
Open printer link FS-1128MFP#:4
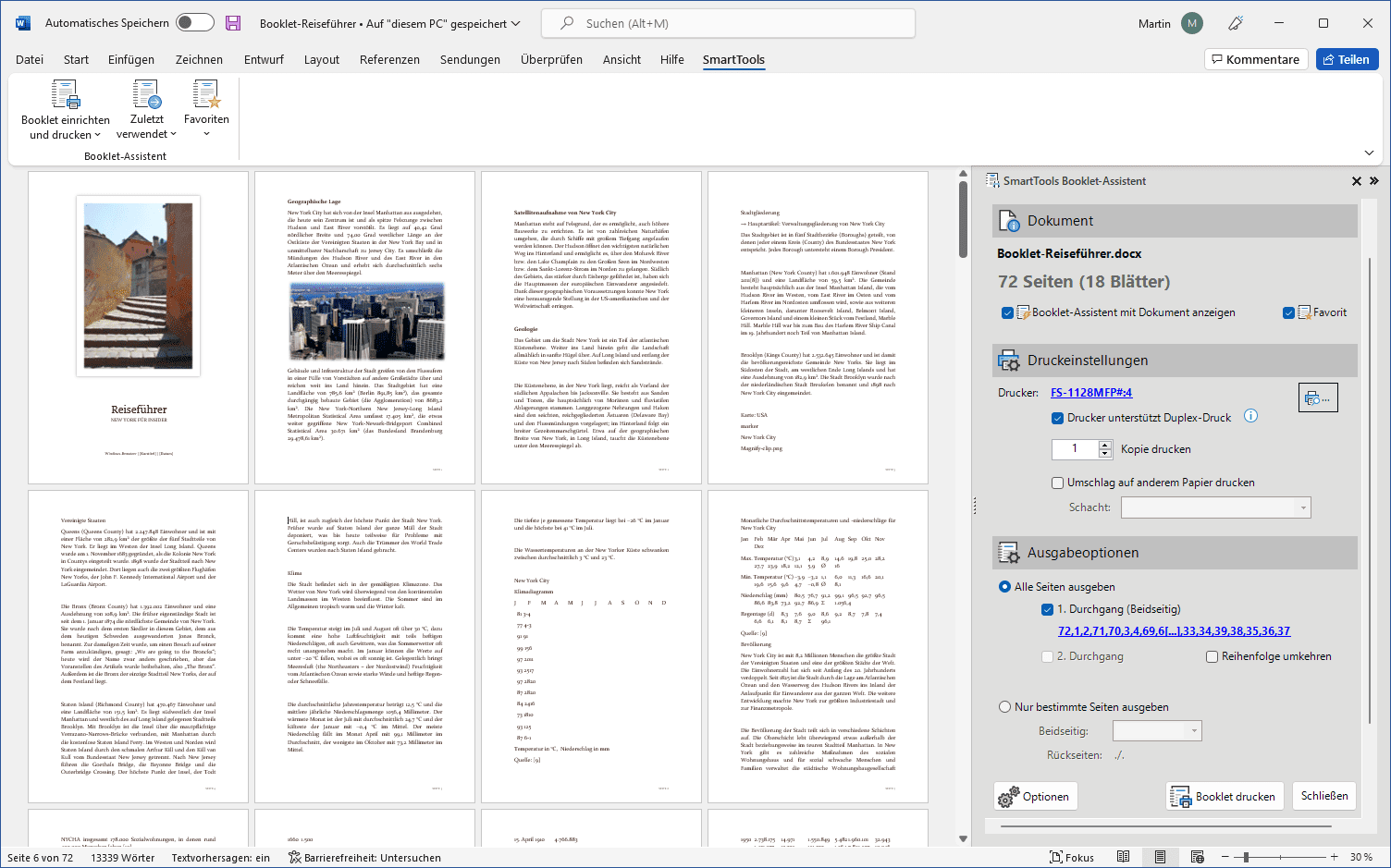(1091, 393)
